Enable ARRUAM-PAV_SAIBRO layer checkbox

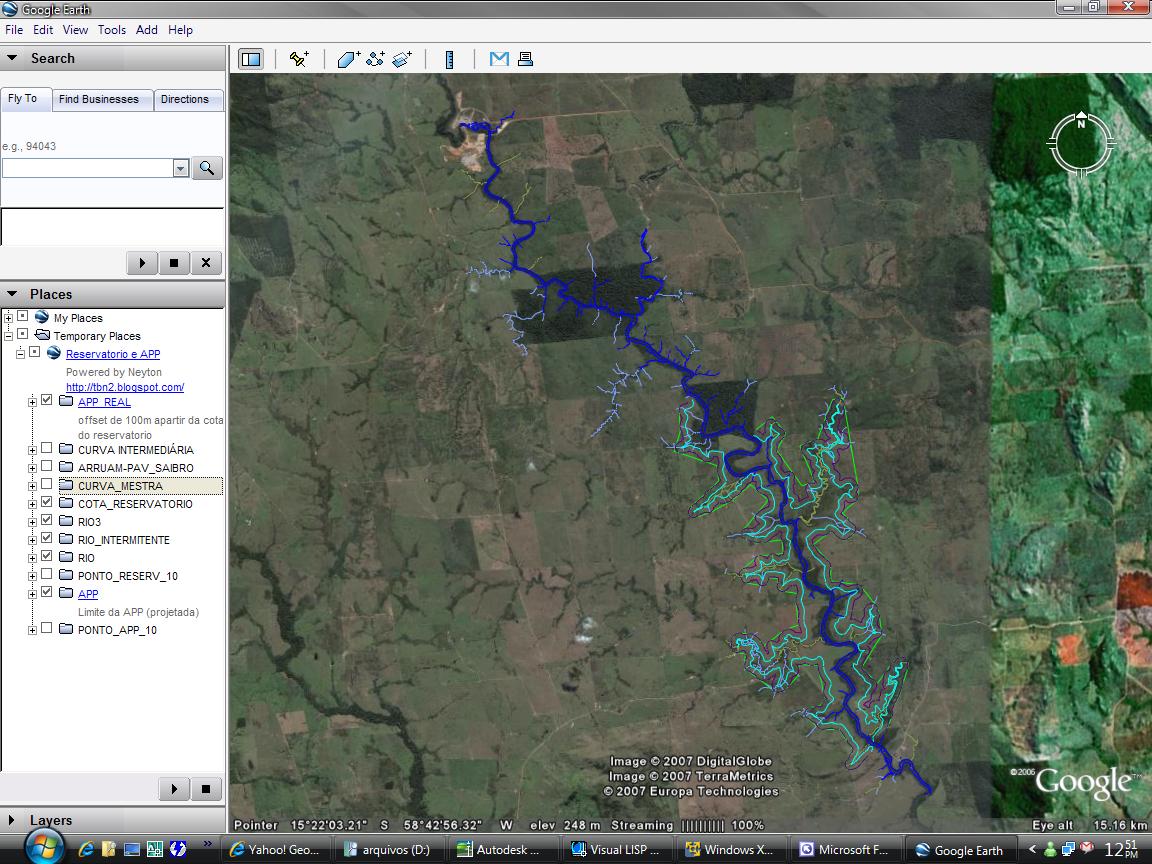(x=46, y=467)
